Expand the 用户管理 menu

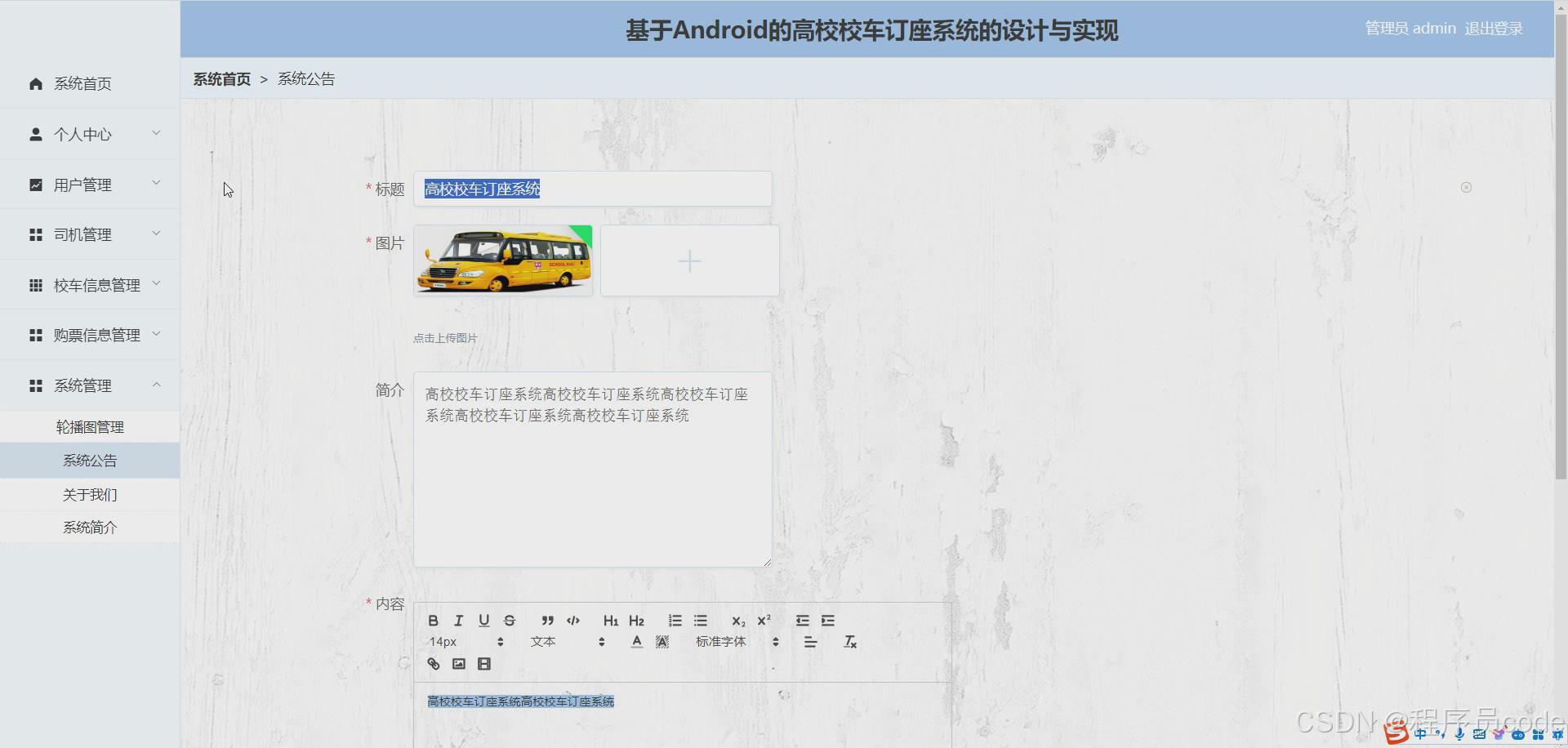[90, 185]
